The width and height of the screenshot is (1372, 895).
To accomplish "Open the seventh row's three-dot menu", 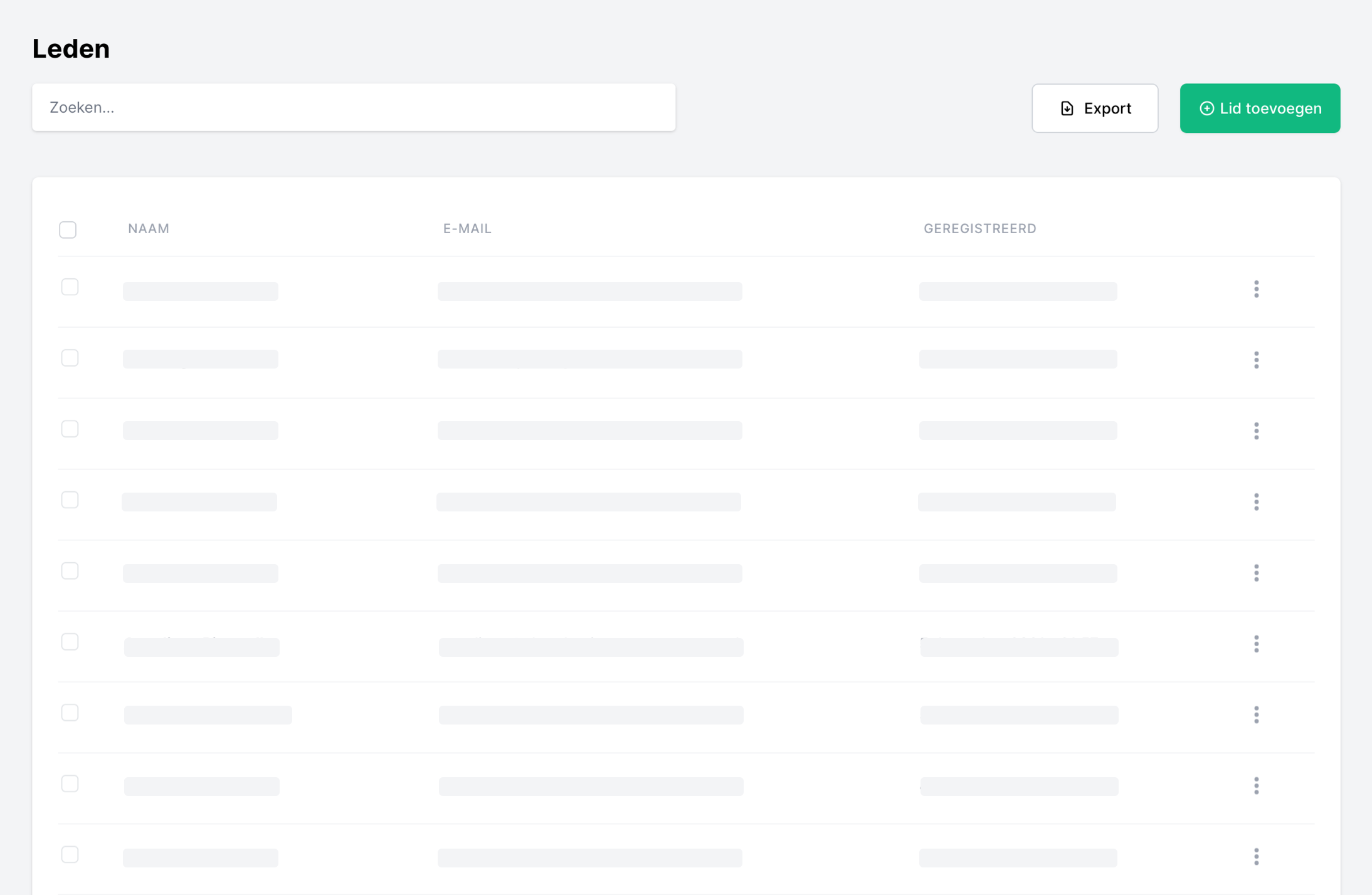I will [1256, 714].
